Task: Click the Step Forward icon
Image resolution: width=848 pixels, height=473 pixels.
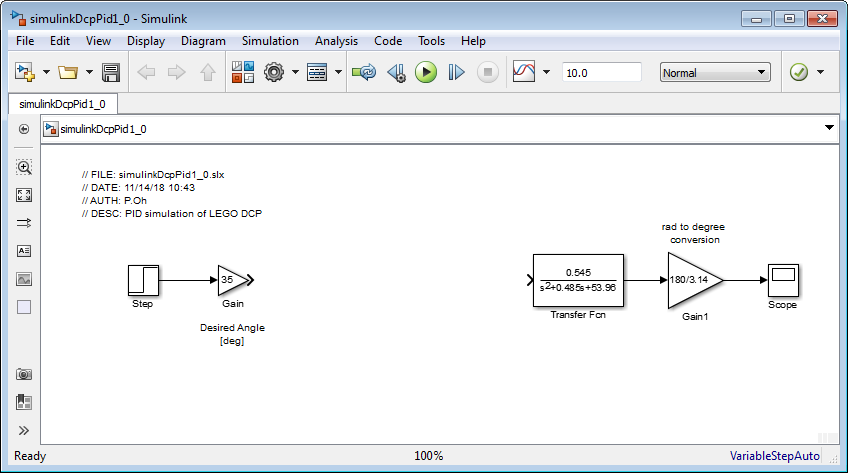Action: (x=456, y=72)
